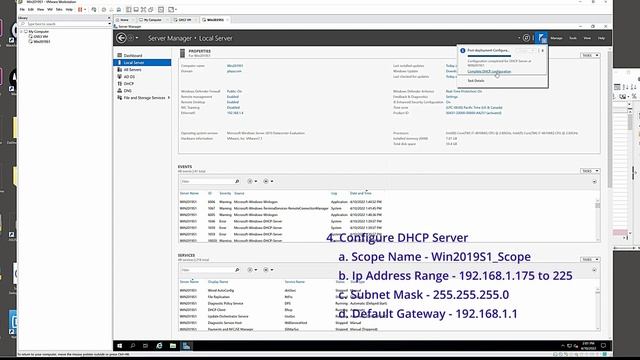Select the Diagnostic Policy Service row

tap(387, 303)
